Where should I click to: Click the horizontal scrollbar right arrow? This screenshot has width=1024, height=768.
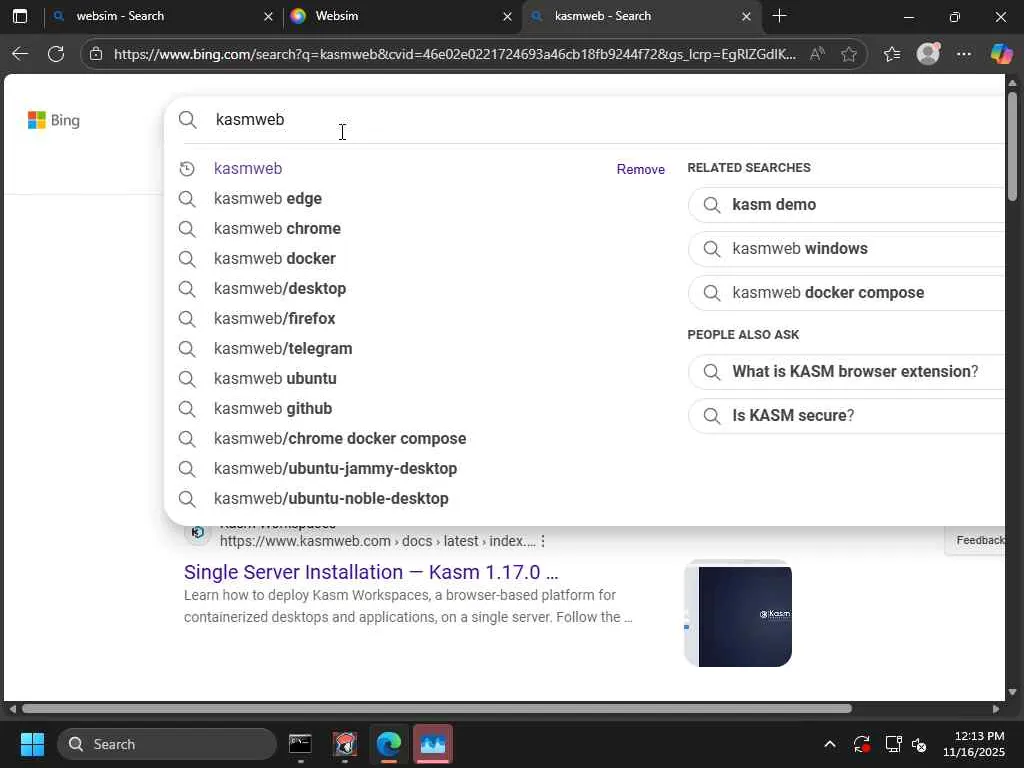[x=996, y=709]
